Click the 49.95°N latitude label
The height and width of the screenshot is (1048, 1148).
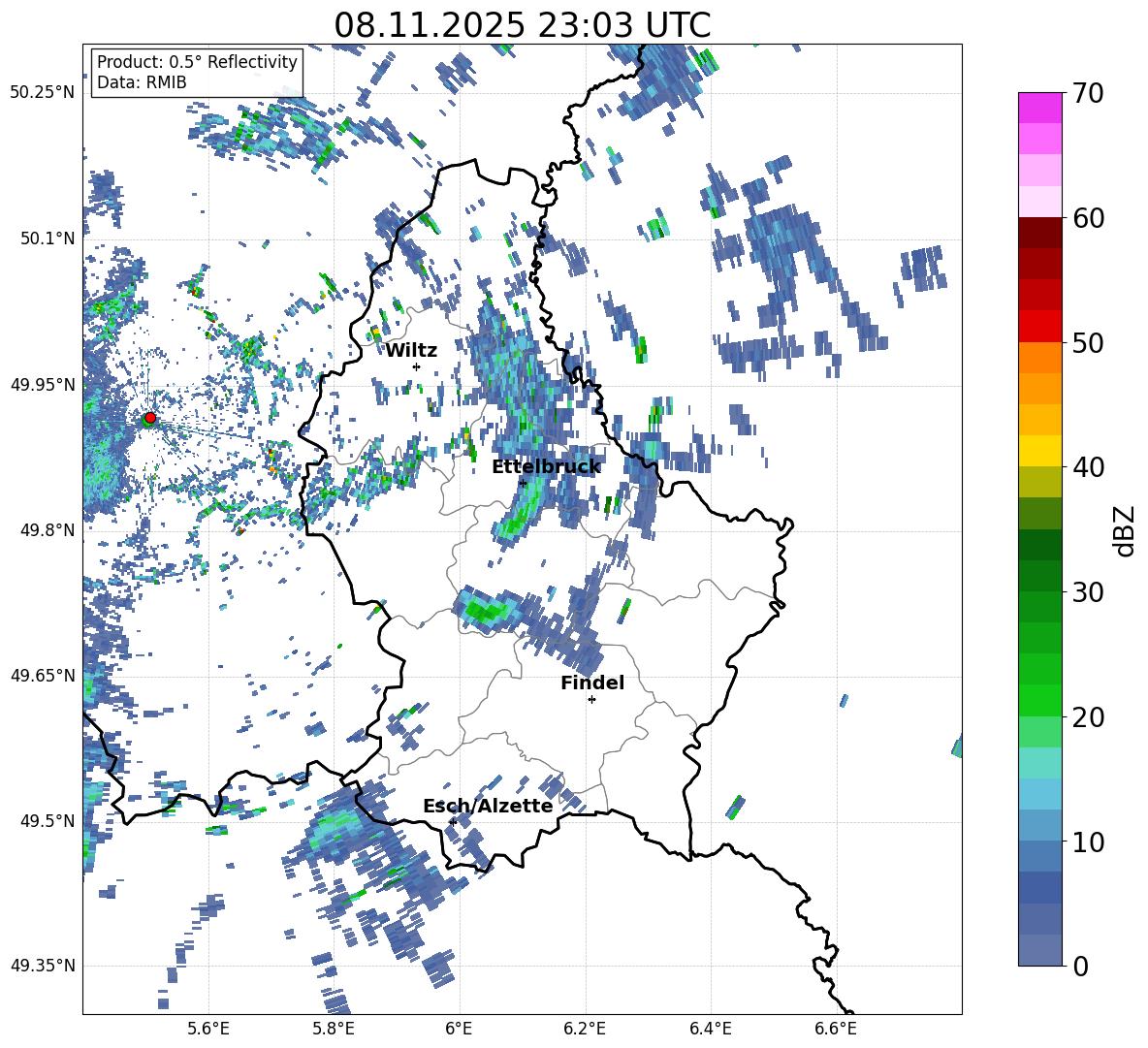[x=43, y=384]
